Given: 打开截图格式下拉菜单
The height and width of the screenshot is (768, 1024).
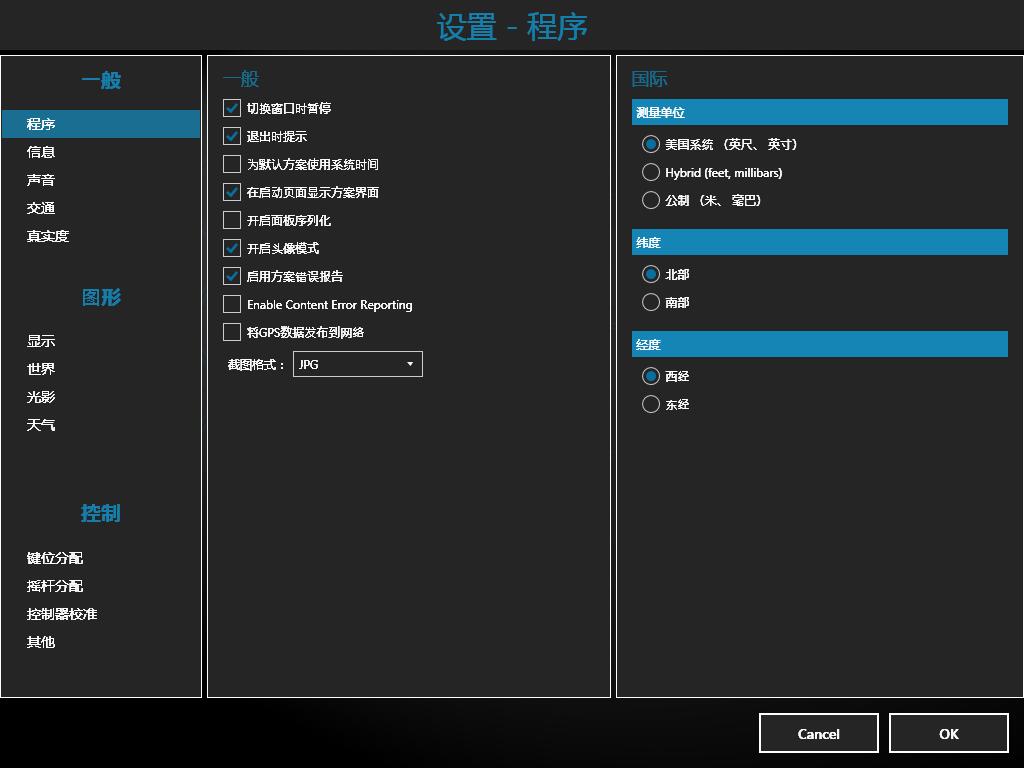Looking at the screenshot, I should (x=410, y=364).
